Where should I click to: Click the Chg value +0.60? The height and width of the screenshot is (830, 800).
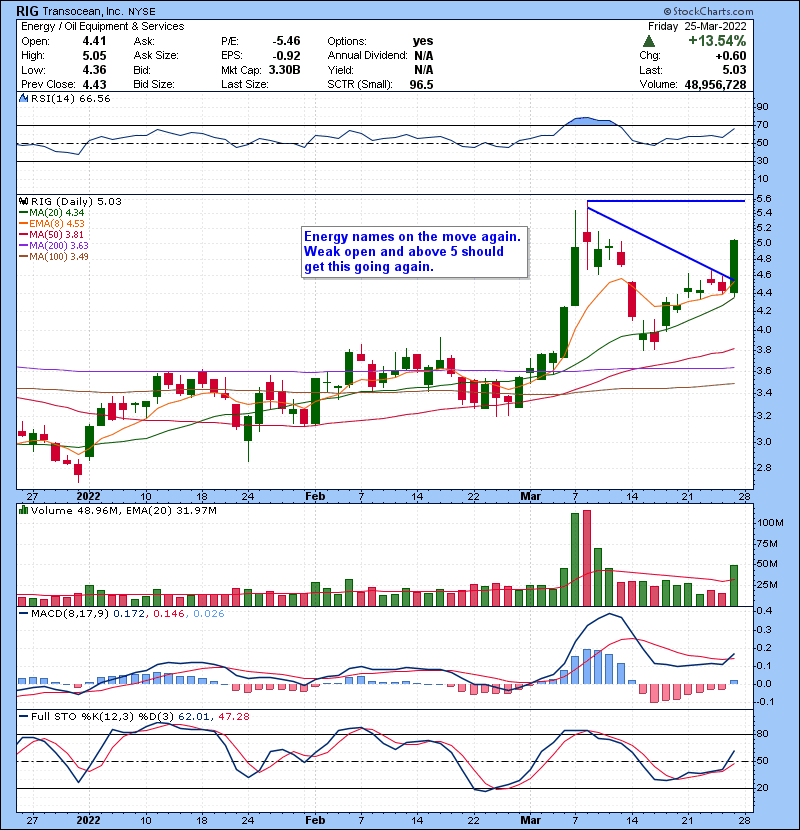click(730, 56)
